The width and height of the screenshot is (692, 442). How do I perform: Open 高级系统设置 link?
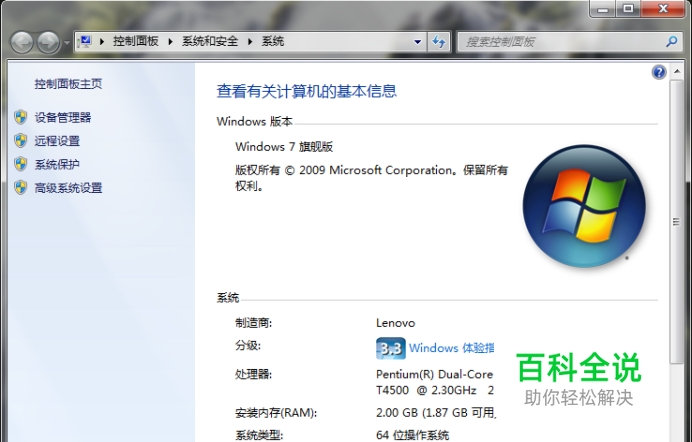pyautogui.click(x=68, y=188)
